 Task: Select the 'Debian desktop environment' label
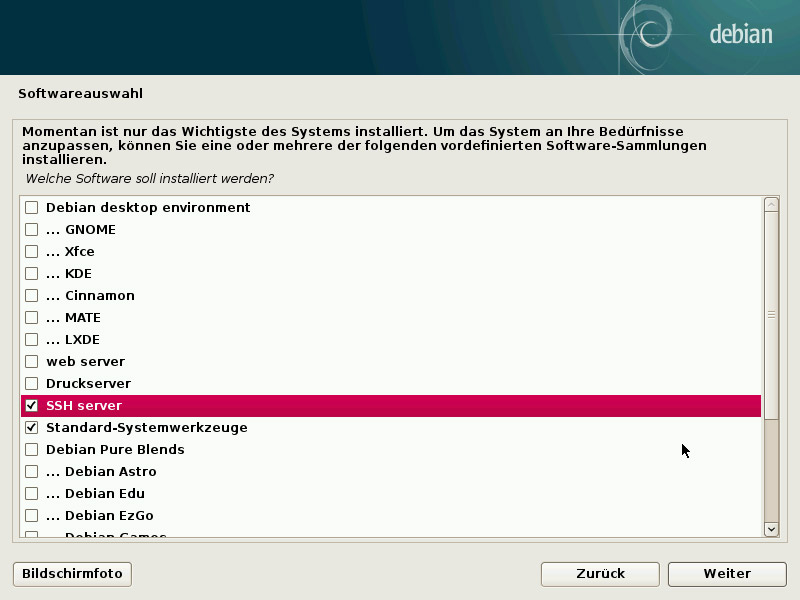148,208
